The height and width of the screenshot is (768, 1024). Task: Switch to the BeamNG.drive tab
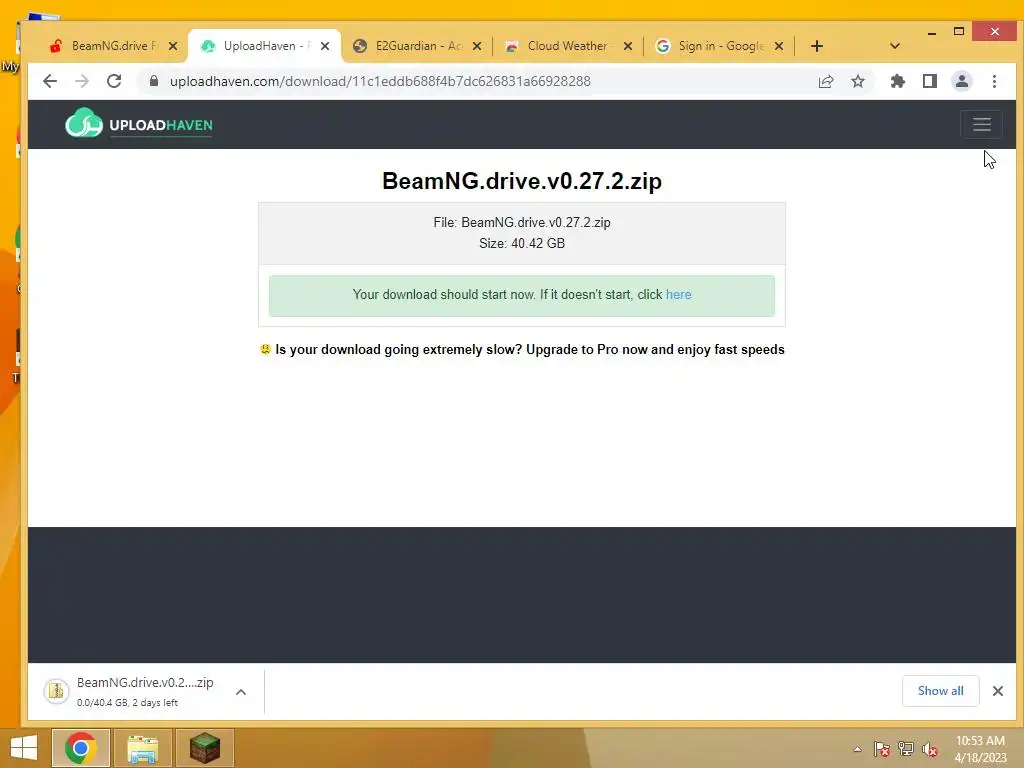coord(104,46)
